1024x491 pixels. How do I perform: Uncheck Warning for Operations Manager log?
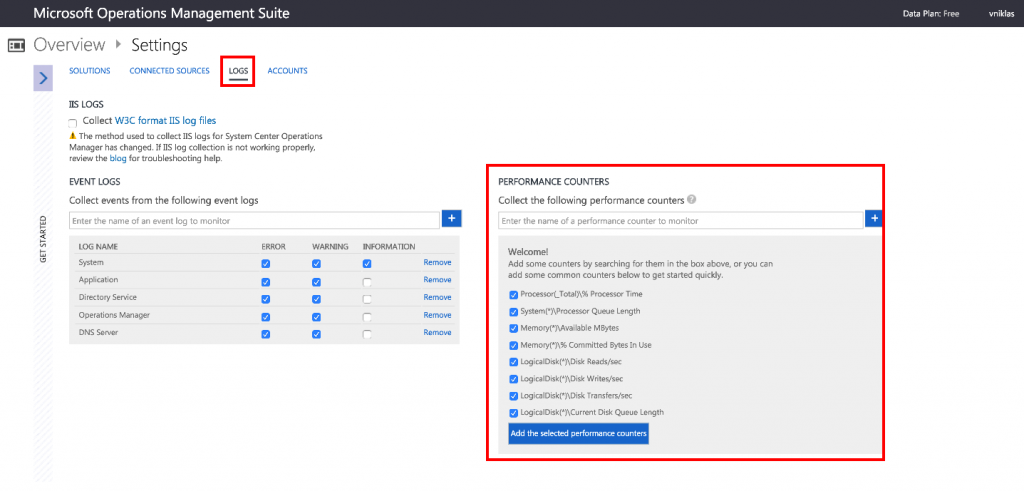pos(316,317)
